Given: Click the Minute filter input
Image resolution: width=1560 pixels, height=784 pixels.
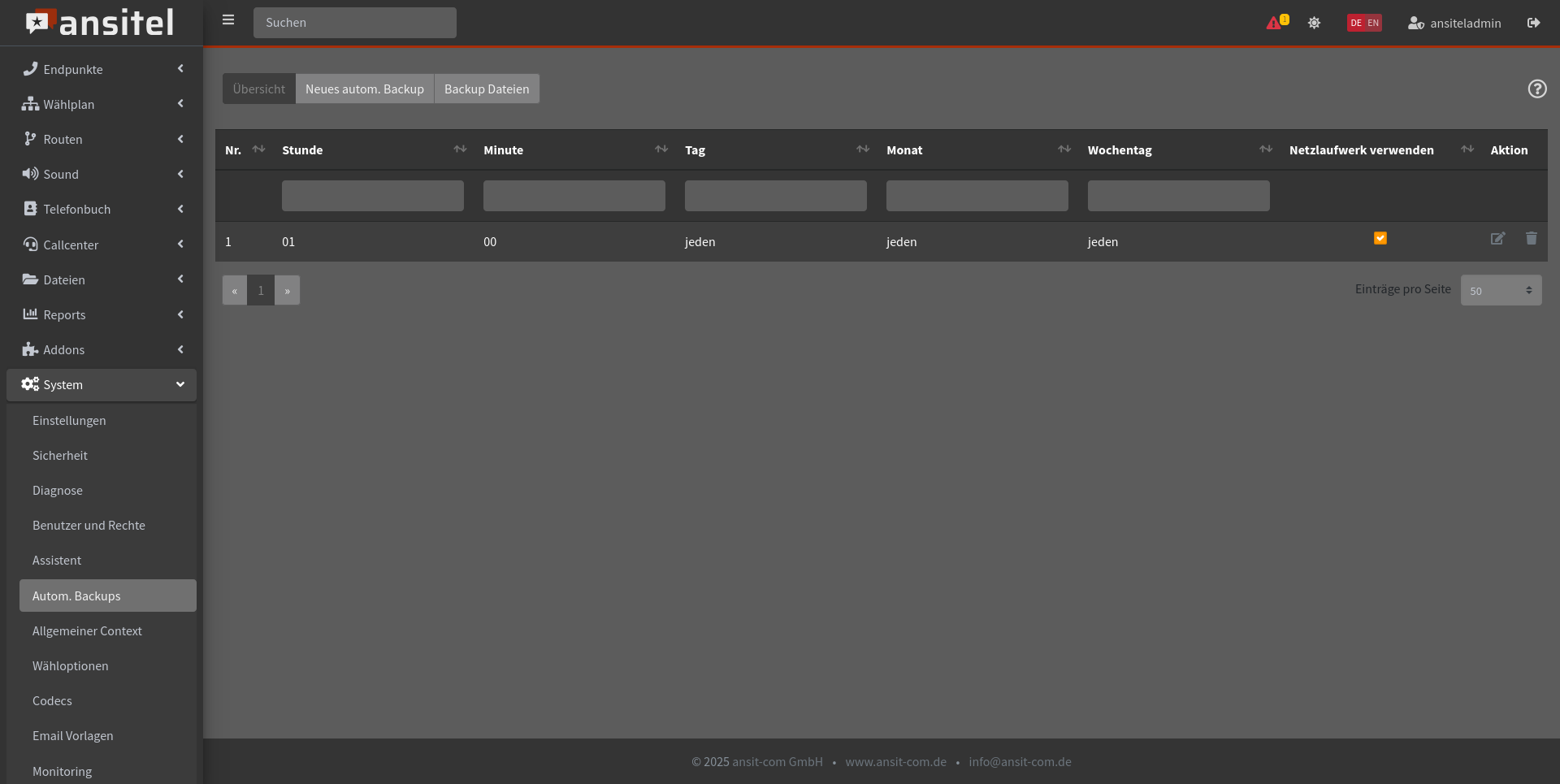Looking at the screenshot, I should coord(574,196).
